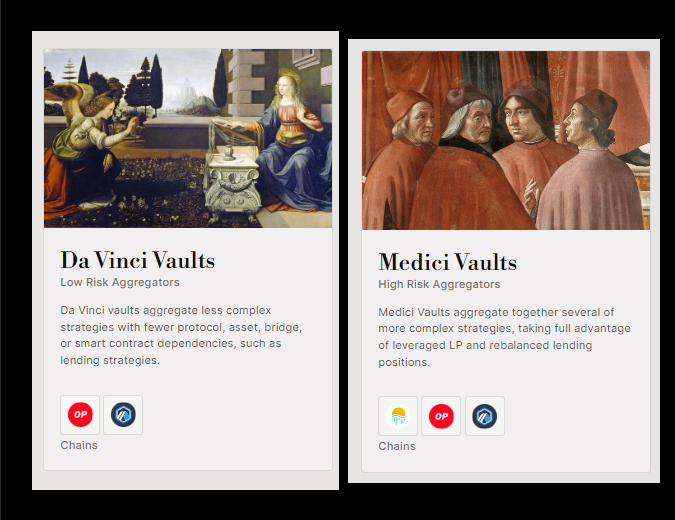Click the Optimism OP icon in Medici Vaults
The width and height of the screenshot is (675, 520).
click(441, 416)
